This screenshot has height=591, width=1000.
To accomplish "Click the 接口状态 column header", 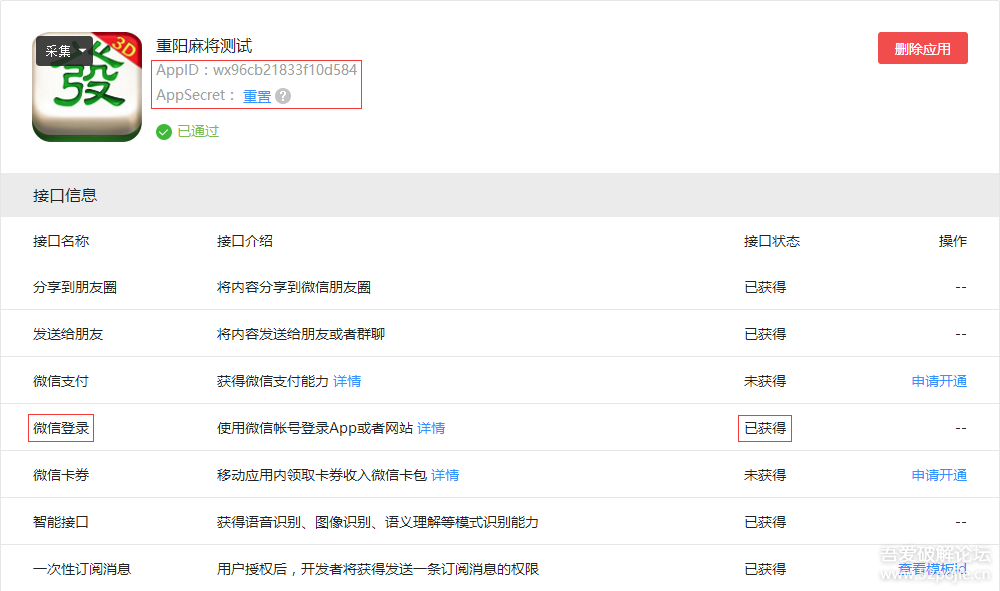I will tap(772, 241).
